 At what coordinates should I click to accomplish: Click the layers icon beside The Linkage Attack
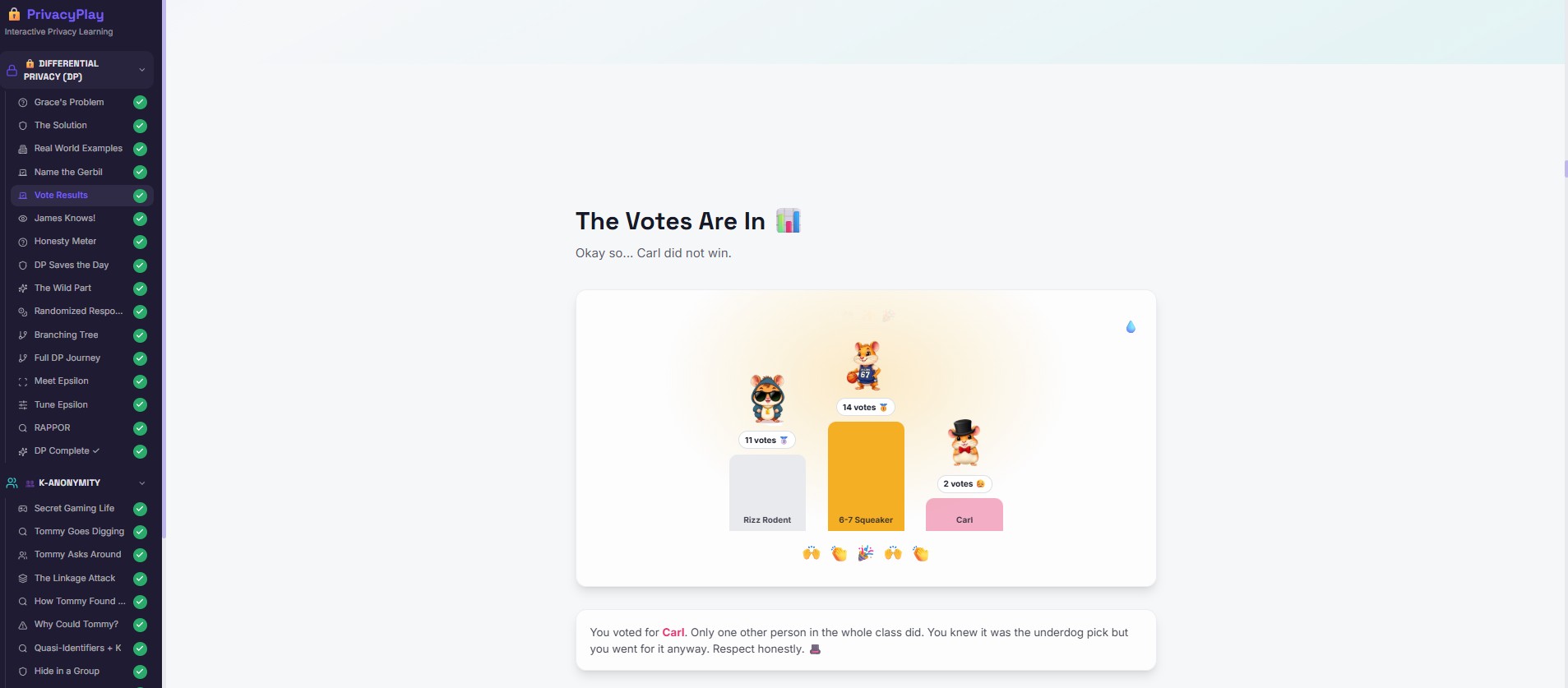[23, 579]
